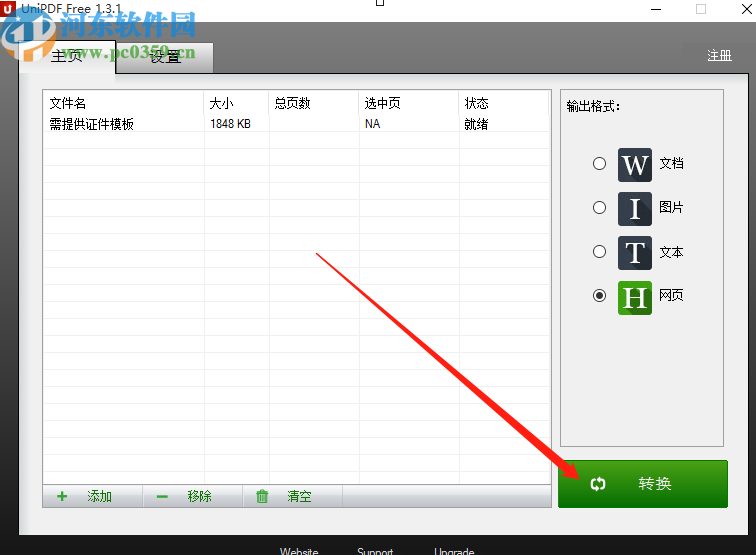The height and width of the screenshot is (555, 756).
Task: Open the 设置 tab
Action: [165, 57]
